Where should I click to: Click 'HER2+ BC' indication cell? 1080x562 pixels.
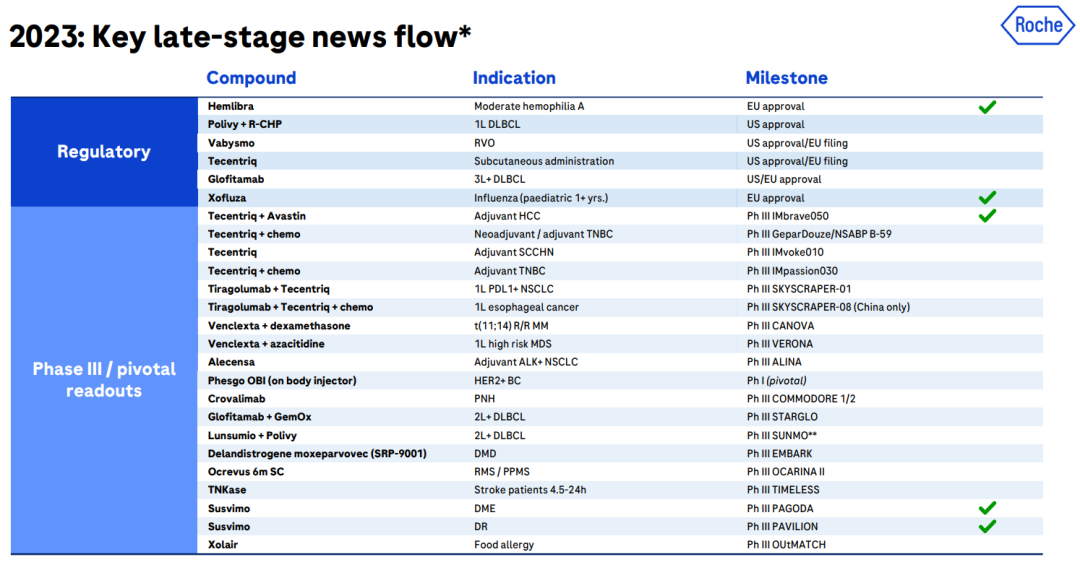497,380
